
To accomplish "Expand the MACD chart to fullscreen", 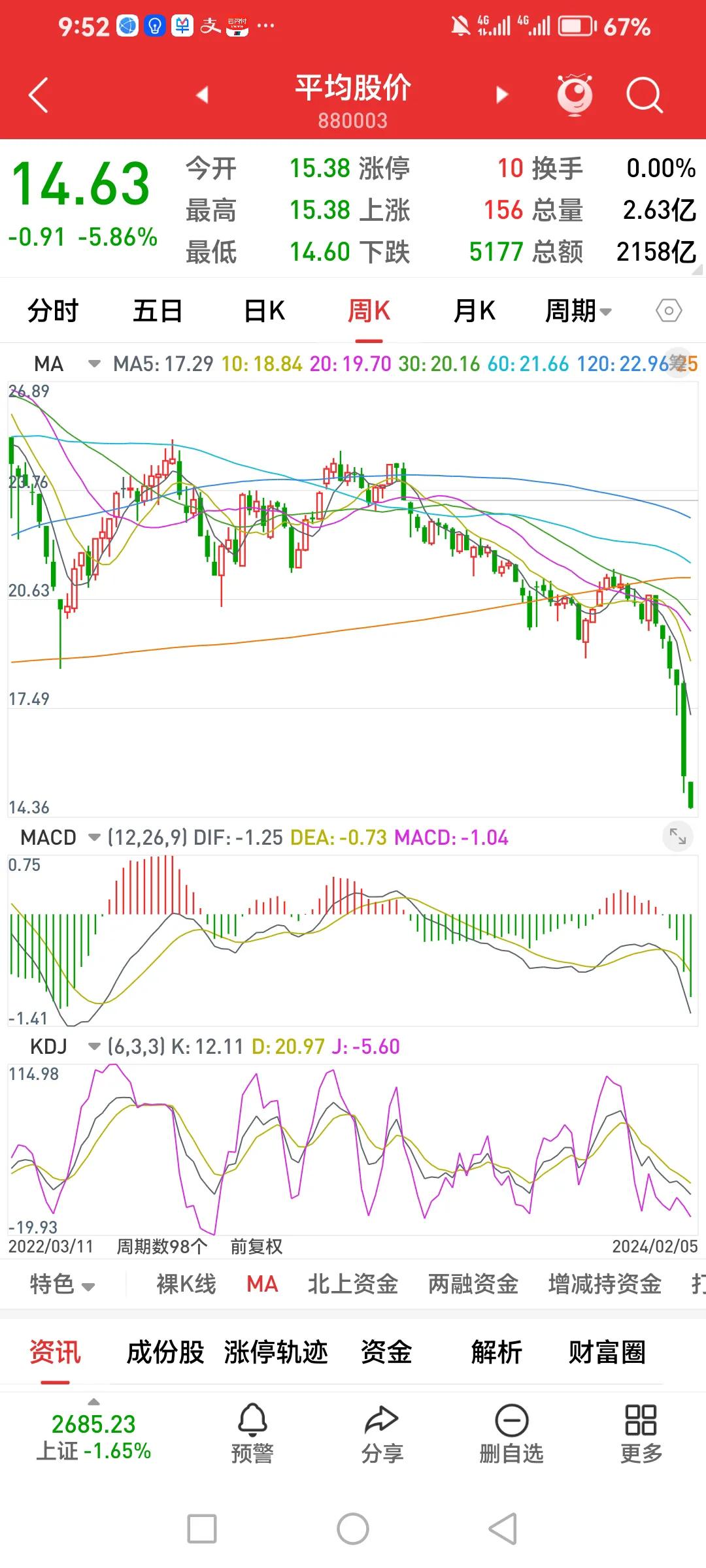I will click(x=677, y=836).
